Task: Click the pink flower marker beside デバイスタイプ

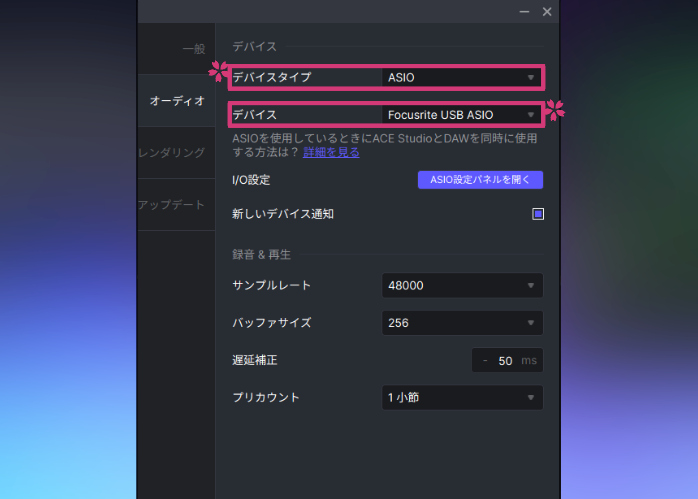Action: [218, 71]
